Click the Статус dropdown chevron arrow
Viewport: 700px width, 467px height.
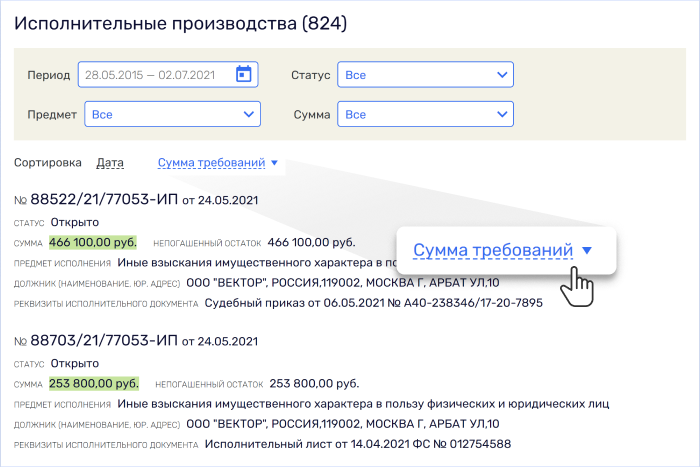coord(502,75)
